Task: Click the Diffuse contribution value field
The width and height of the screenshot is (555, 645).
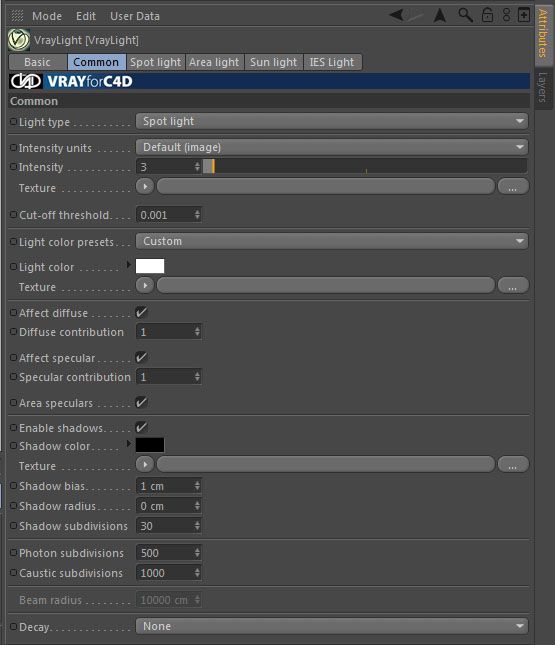Action: [165, 332]
